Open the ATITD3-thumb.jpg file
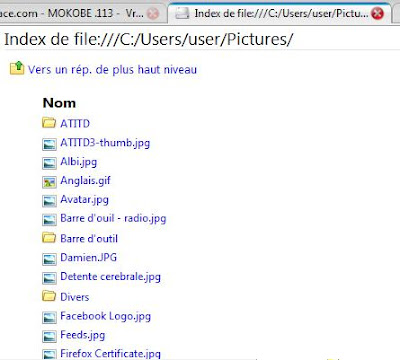Viewport: 400px width, 360px height. (105, 143)
